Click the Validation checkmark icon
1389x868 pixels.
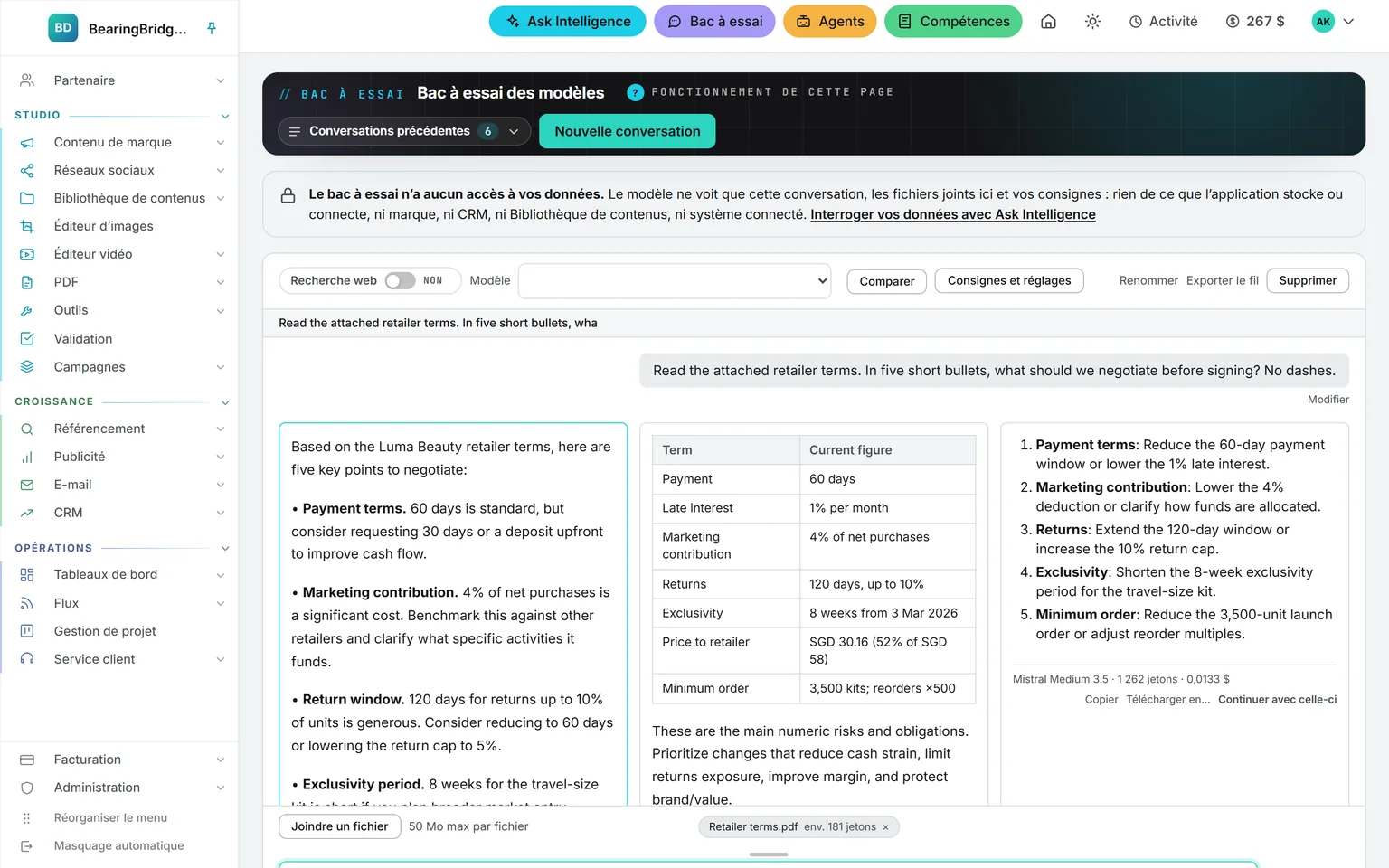pyautogui.click(x=27, y=339)
